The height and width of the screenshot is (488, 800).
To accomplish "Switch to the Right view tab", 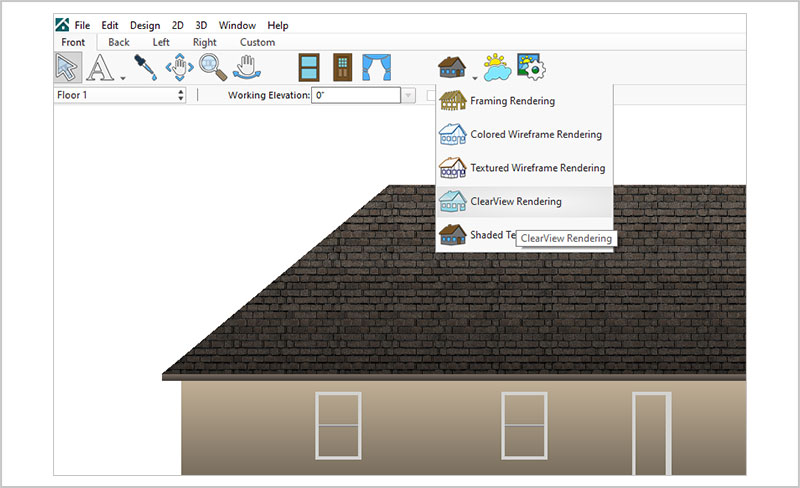I will pos(205,42).
